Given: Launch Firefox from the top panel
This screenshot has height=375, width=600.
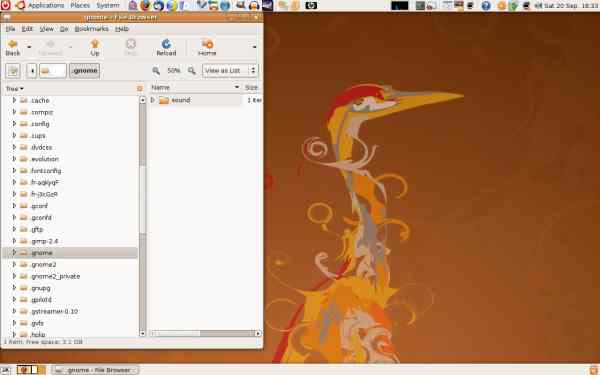Looking at the screenshot, I should click(x=145, y=5).
